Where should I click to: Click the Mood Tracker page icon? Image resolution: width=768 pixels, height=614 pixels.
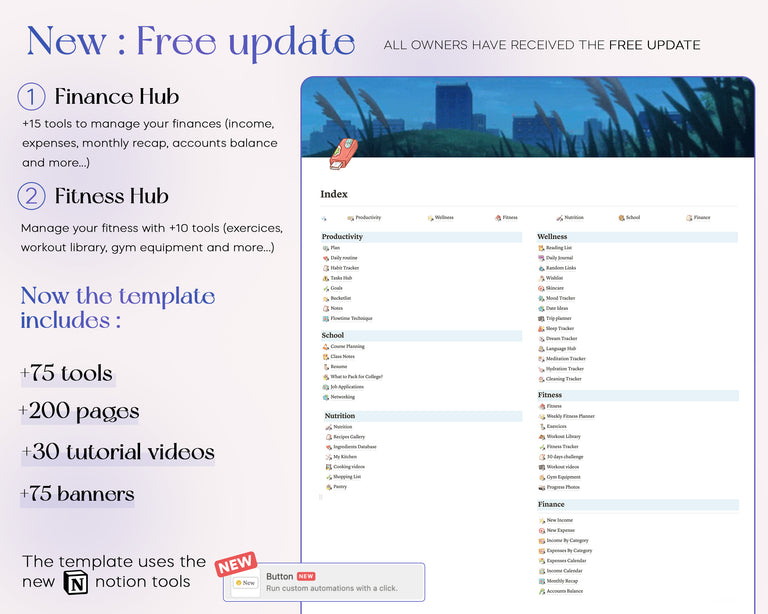point(541,298)
